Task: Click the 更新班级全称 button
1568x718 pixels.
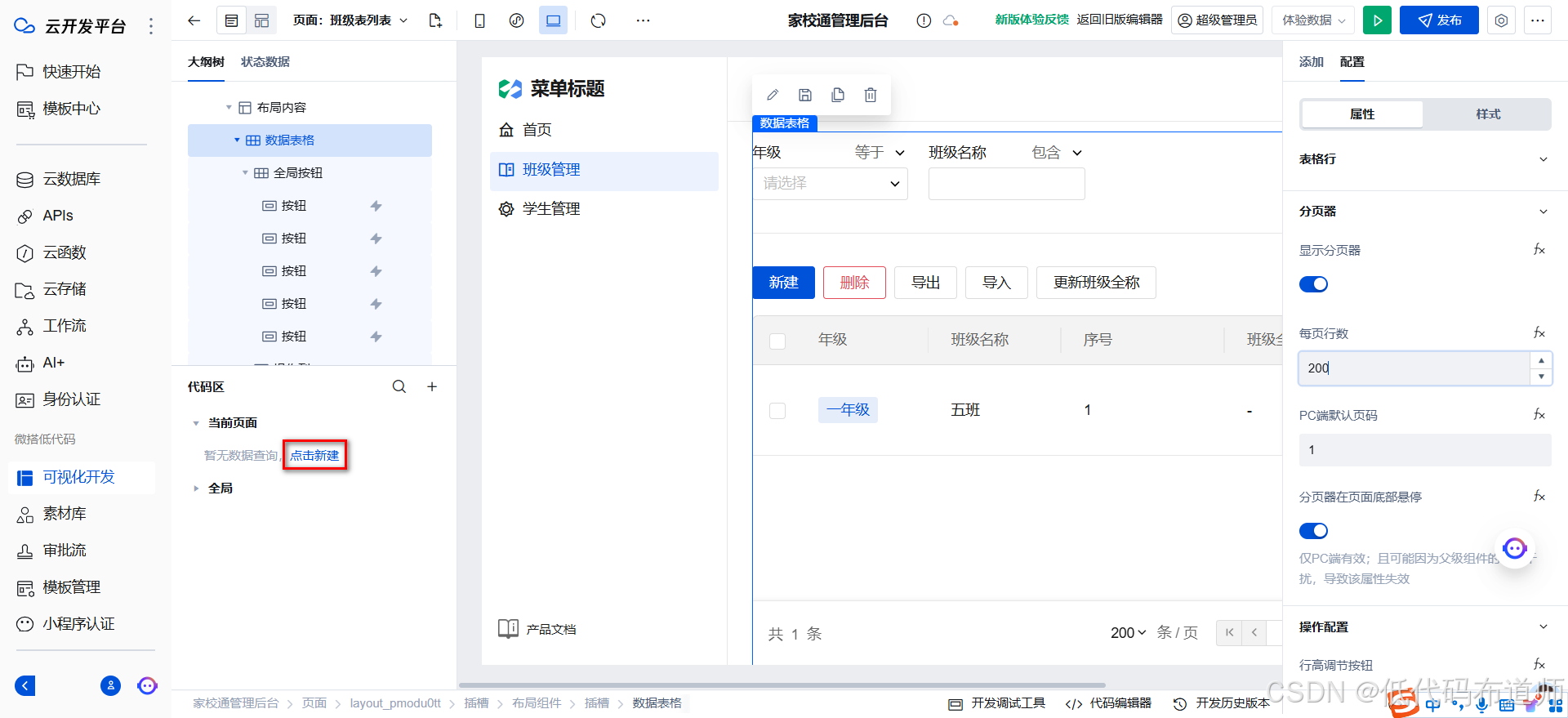Action: 1096,283
